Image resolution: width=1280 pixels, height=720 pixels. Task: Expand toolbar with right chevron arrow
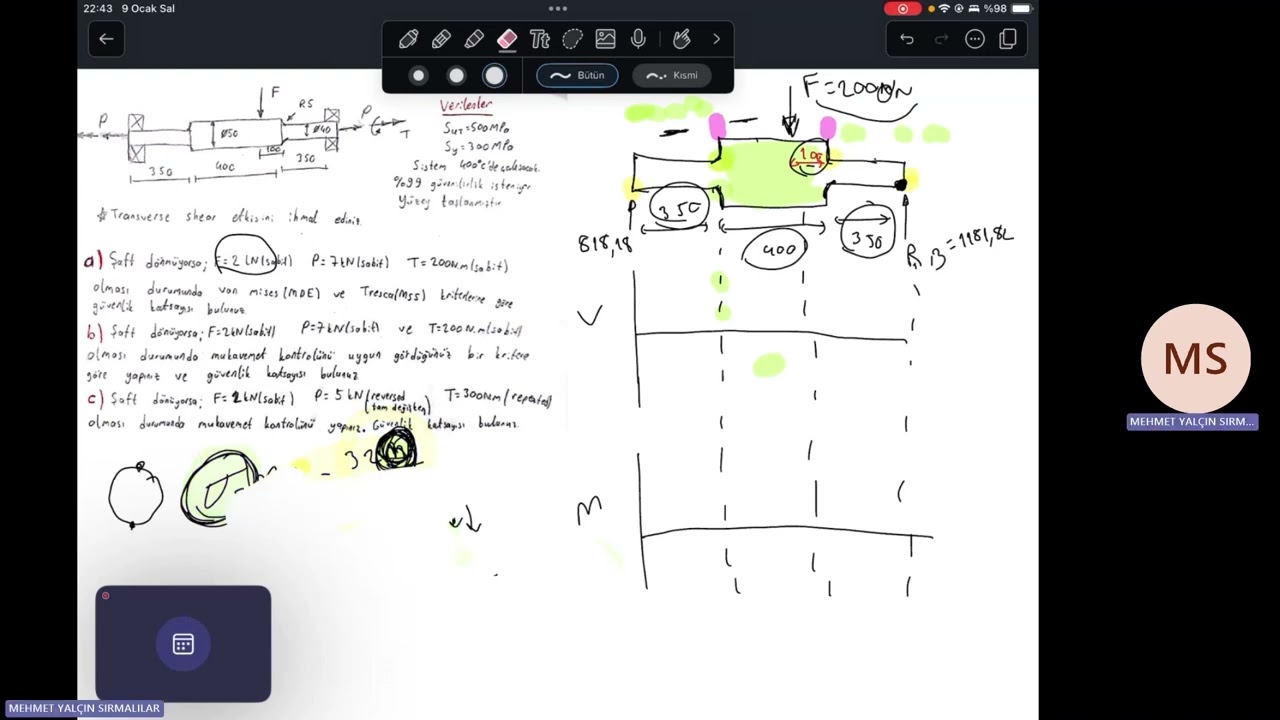click(716, 39)
